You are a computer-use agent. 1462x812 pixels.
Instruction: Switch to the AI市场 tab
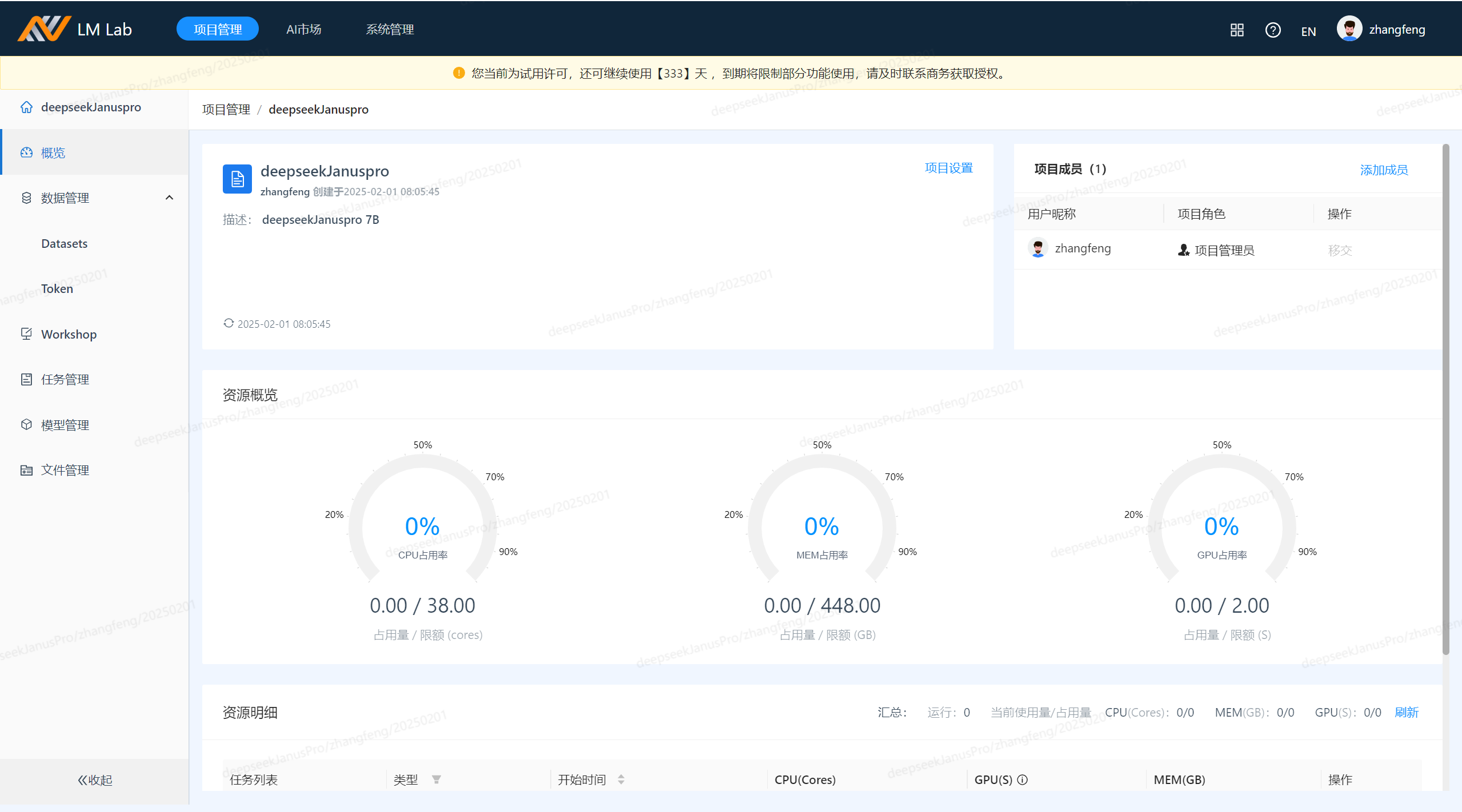[x=303, y=29]
